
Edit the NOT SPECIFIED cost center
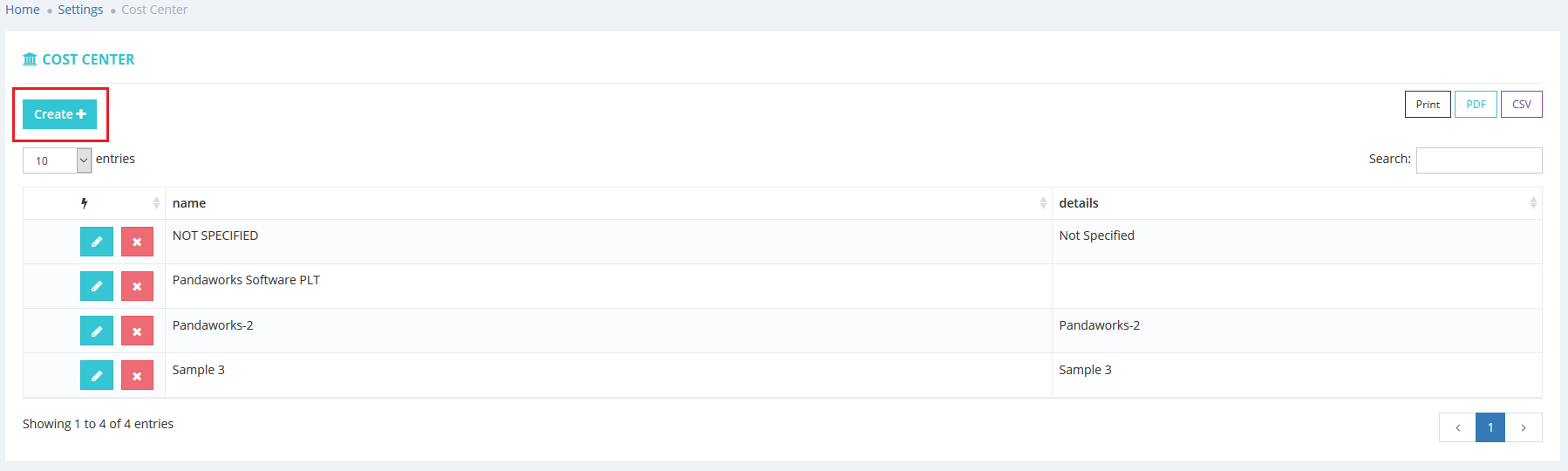pos(97,242)
